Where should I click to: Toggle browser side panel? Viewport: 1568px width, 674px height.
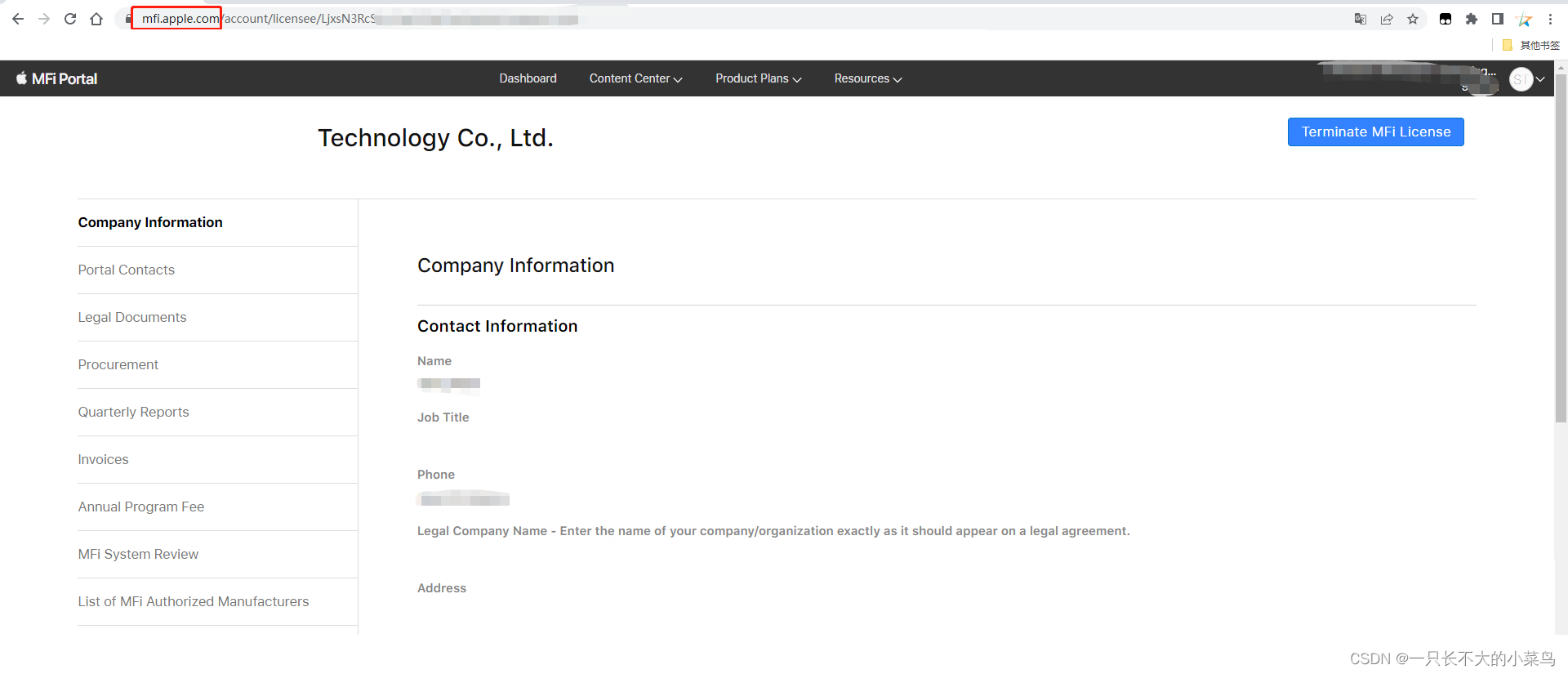coord(1498,19)
